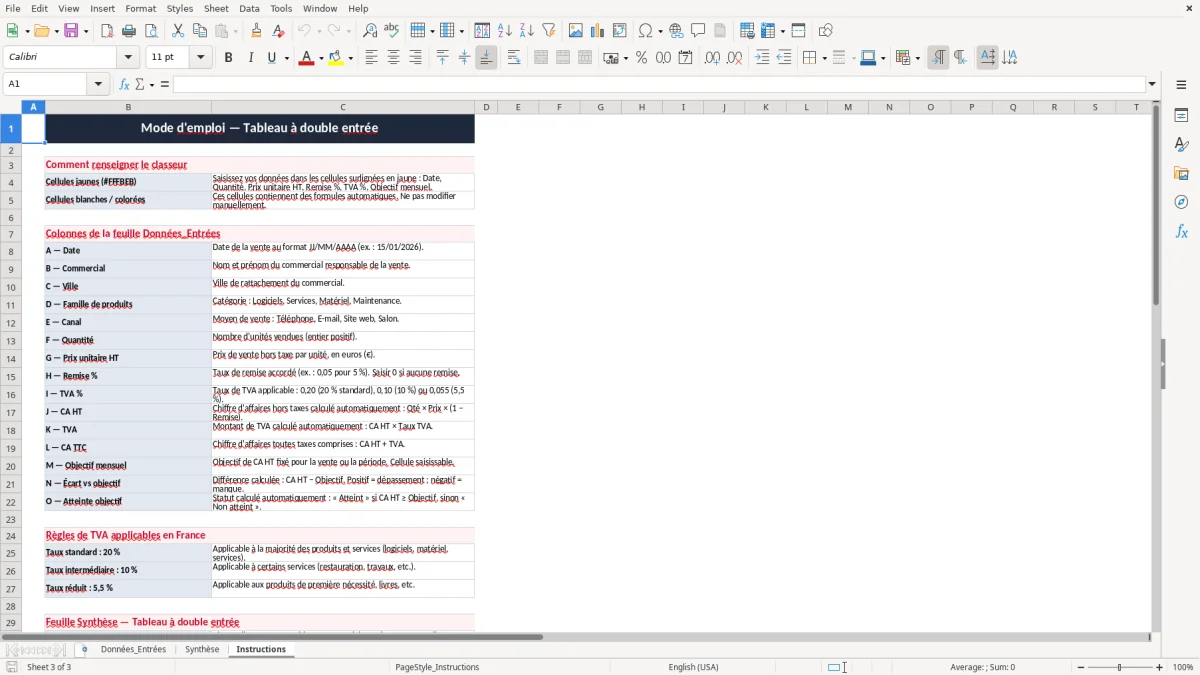
Task: Click the Print icon
Action: pyautogui.click(x=129, y=31)
